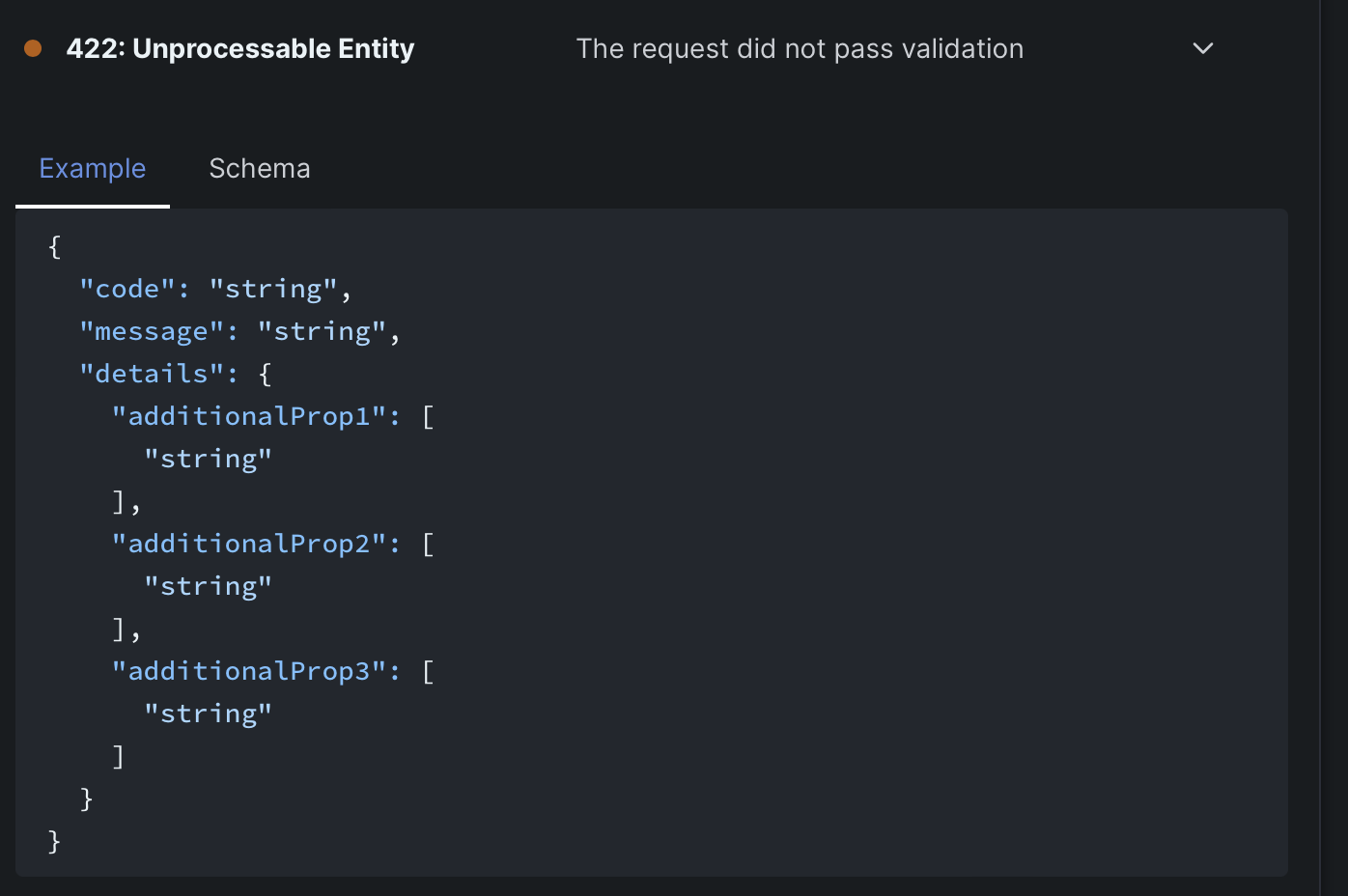Click the additionalProp3 property name
The image size is (1348, 896).
[248, 671]
